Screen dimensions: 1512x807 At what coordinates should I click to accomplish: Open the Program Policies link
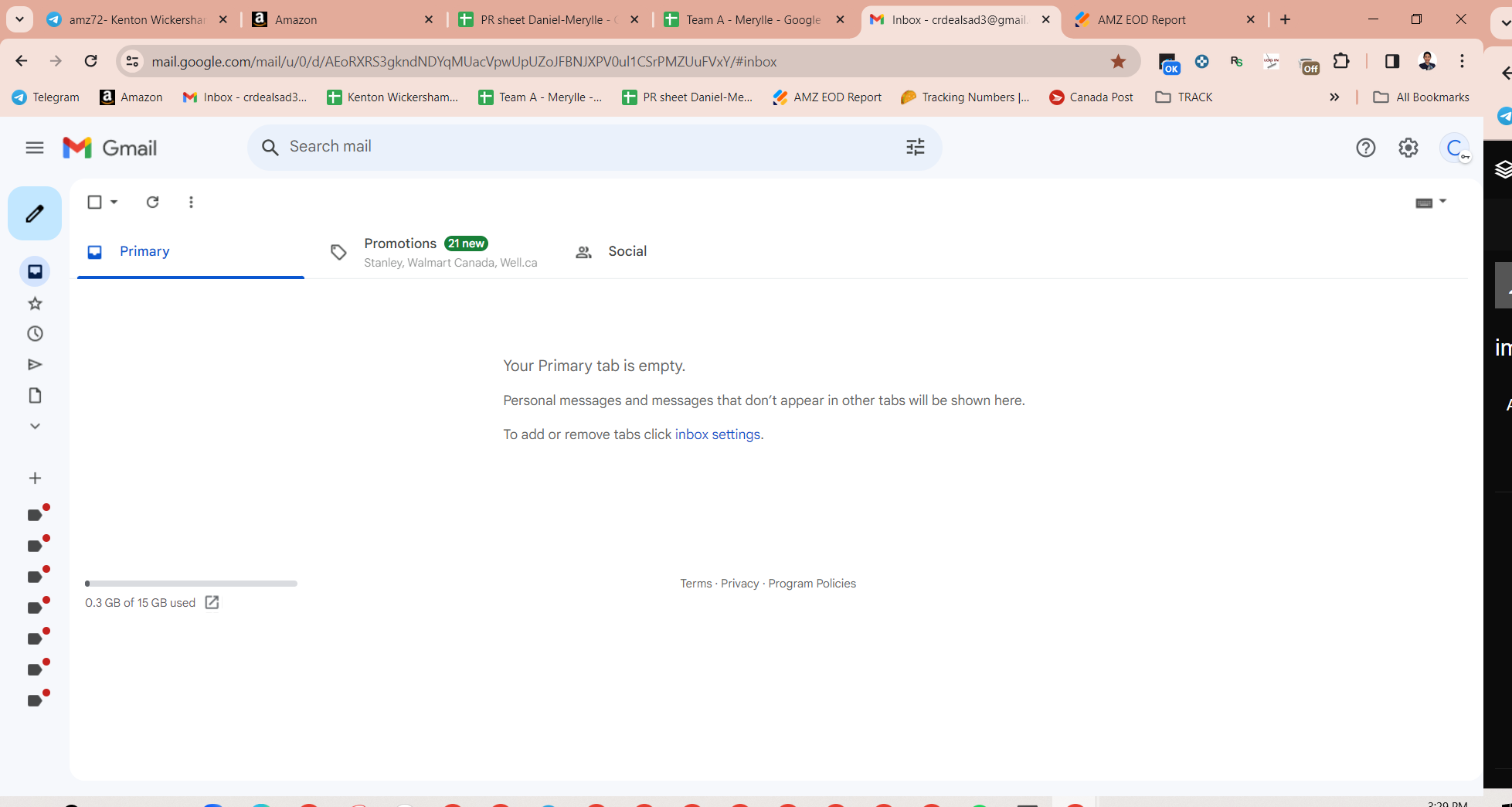pos(812,584)
